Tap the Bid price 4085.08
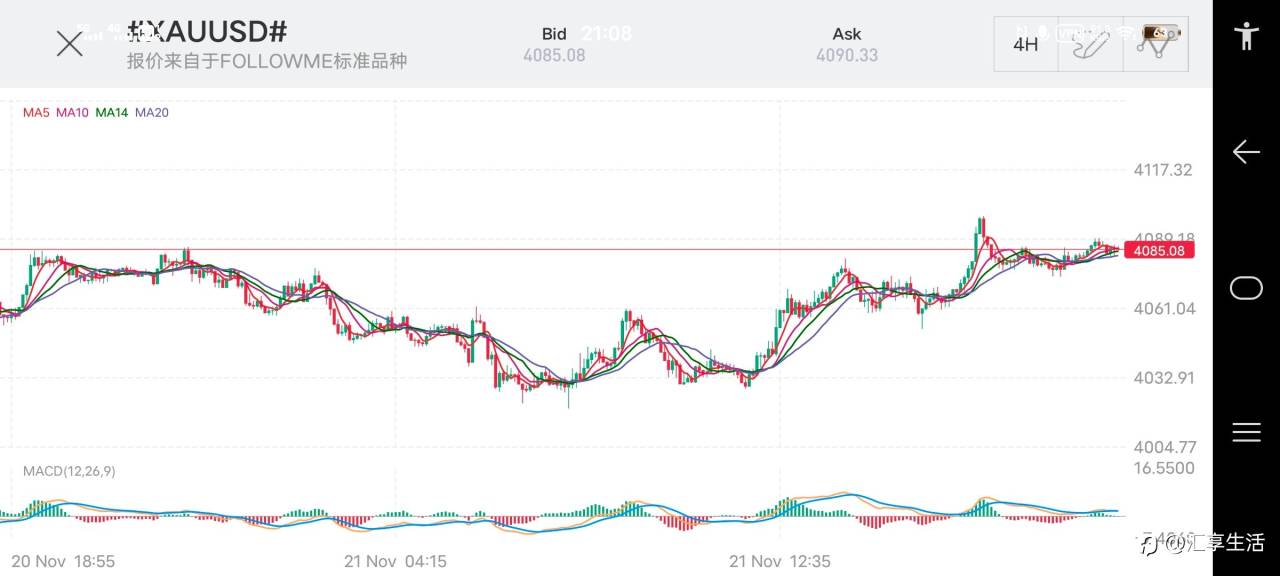Screen dimensions: 1280x576 click(x=554, y=55)
